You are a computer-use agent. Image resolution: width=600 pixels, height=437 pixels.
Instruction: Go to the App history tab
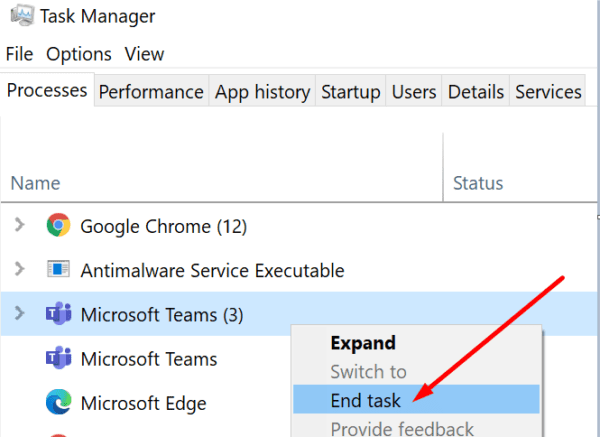(262, 92)
